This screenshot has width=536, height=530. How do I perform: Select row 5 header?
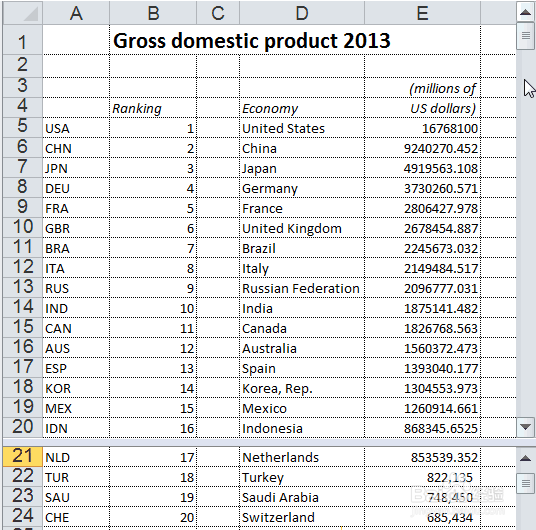[x=23, y=128]
